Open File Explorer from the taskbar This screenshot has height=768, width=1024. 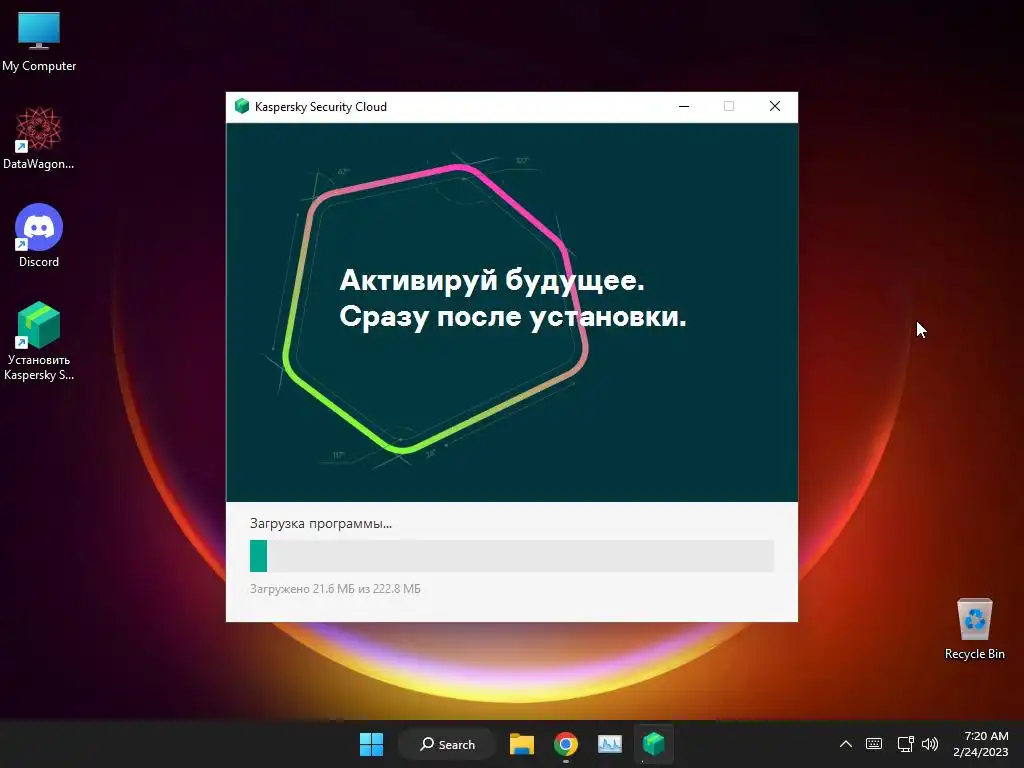click(x=522, y=744)
